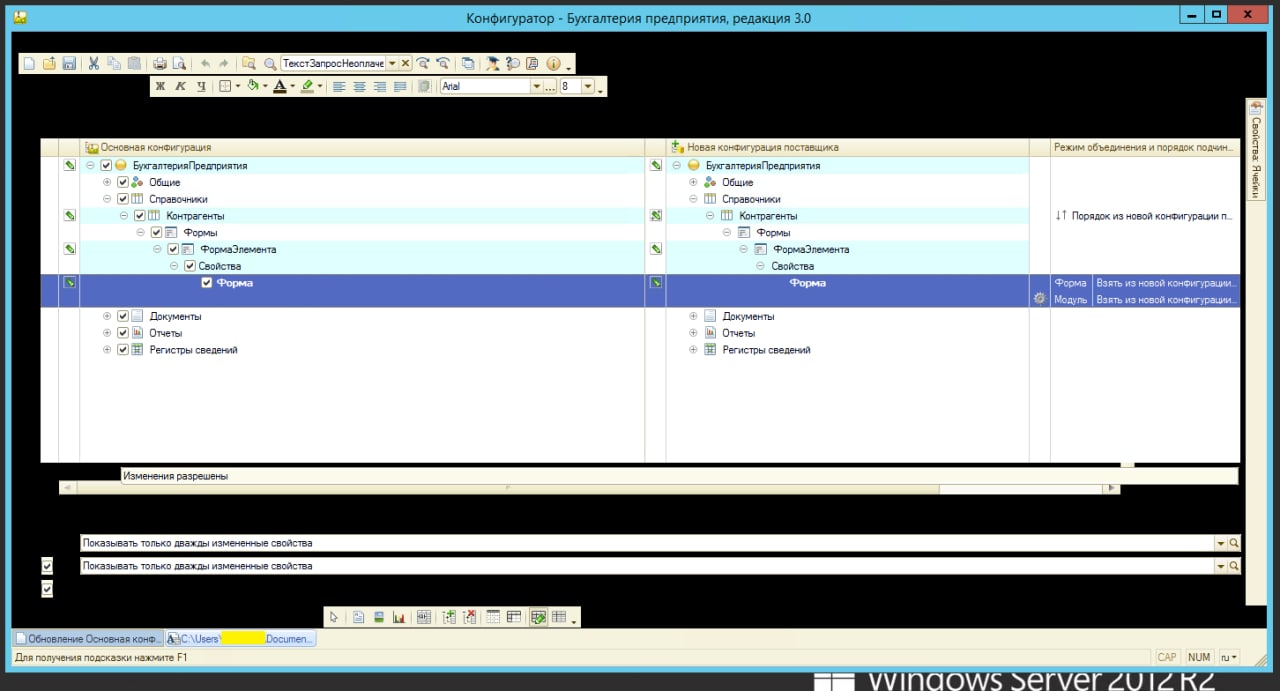Align text right

click(x=380, y=86)
